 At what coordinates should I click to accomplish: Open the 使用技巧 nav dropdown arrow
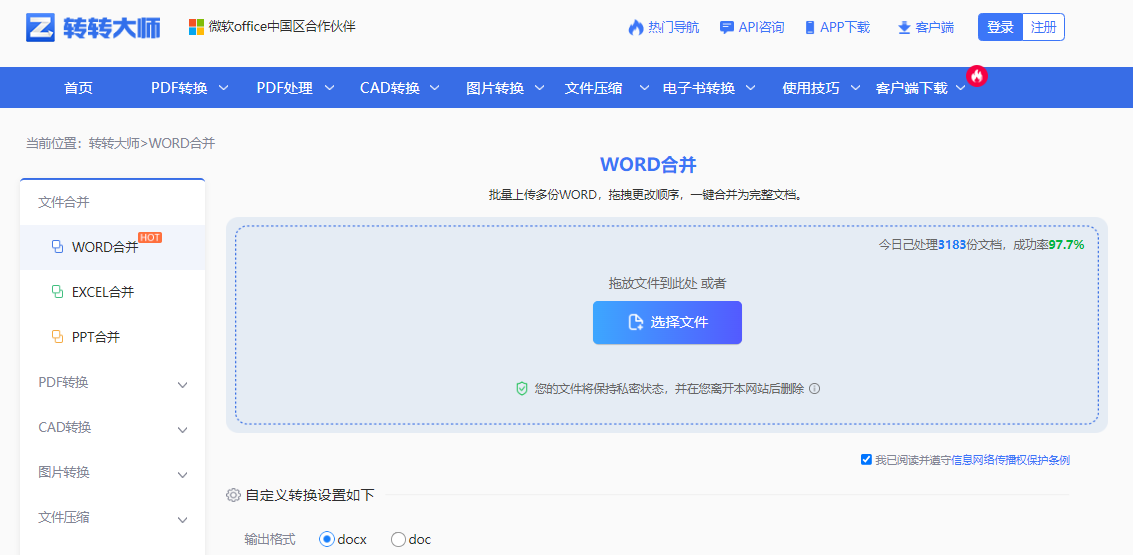856,88
